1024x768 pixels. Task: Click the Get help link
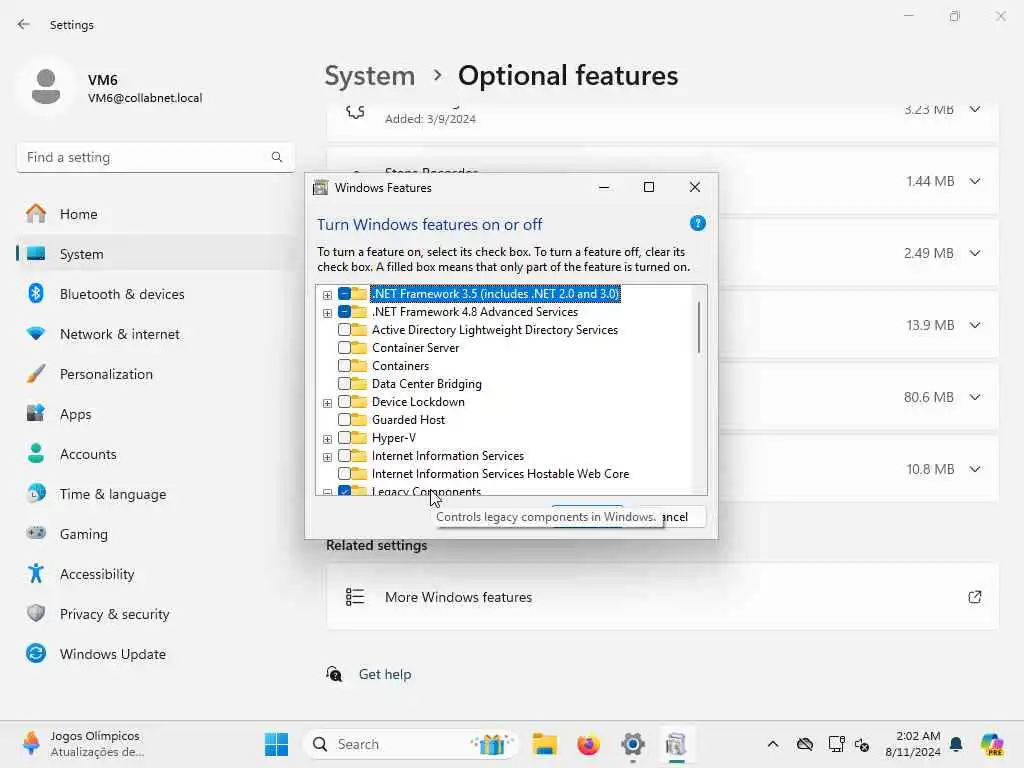[385, 674]
